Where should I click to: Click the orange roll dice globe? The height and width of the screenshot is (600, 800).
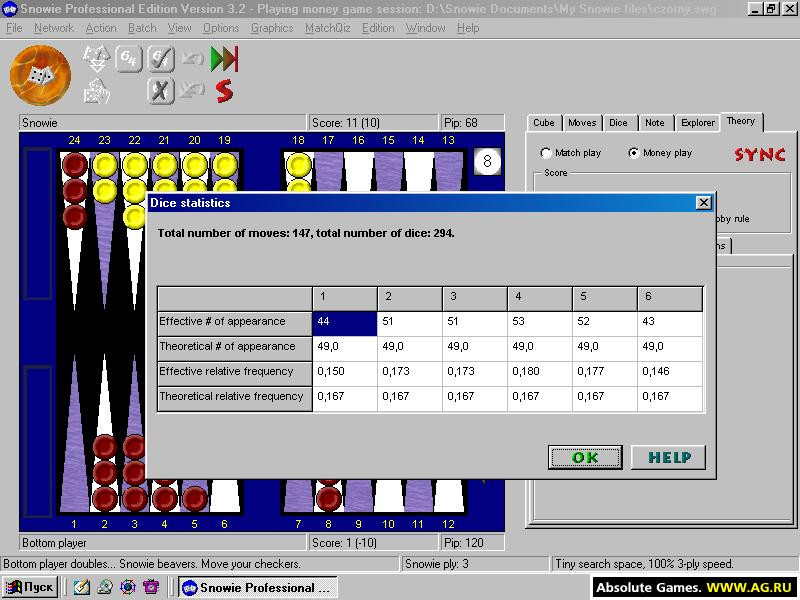[40, 75]
